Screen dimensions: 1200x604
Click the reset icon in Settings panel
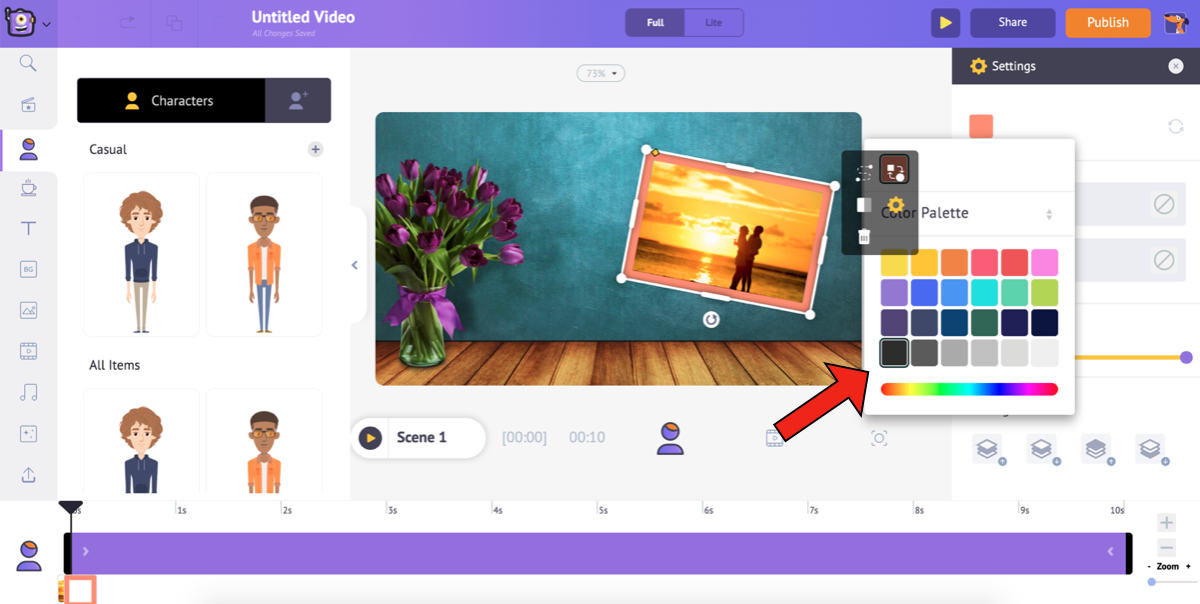[x=1176, y=127]
